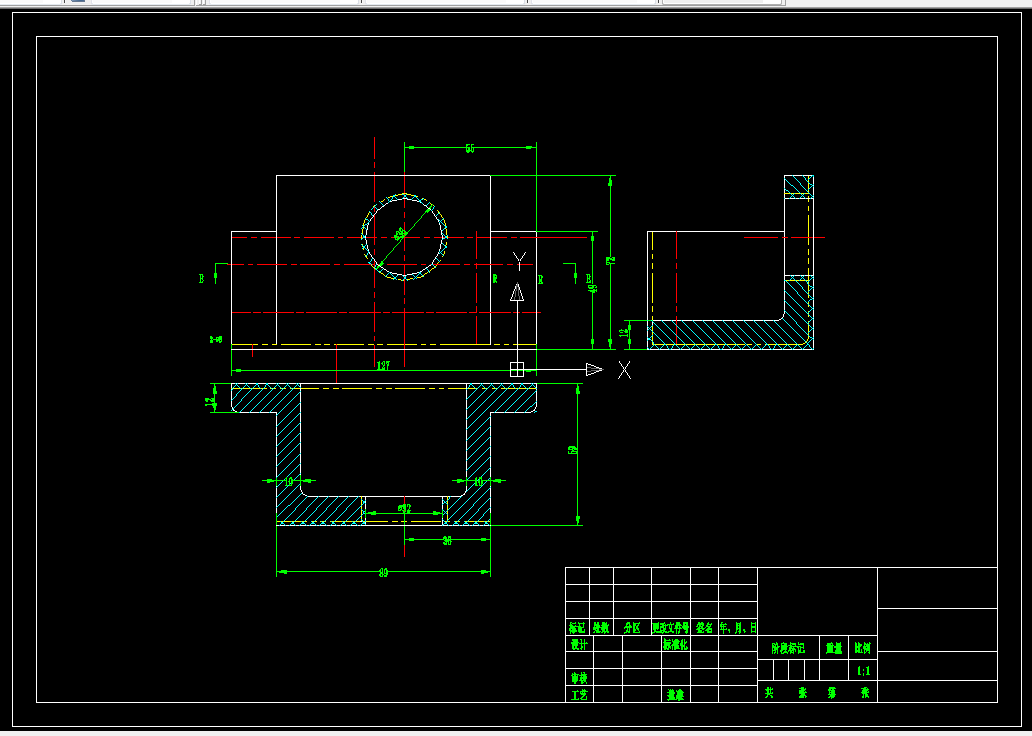Click the 1:1 scale value
The height and width of the screenshot is (736, 1032).
864,671
